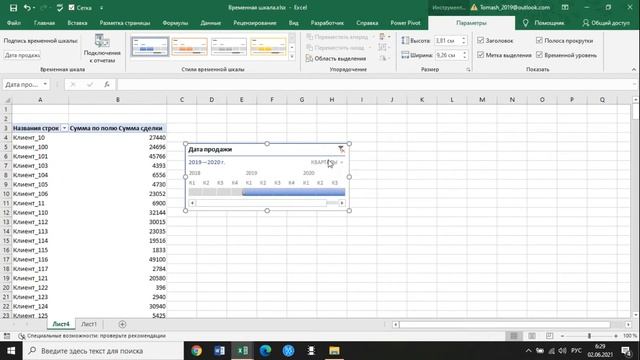Open the Разметка страницы tab
The width and height of the screenshot is (640, 360).
click(125, 23)
